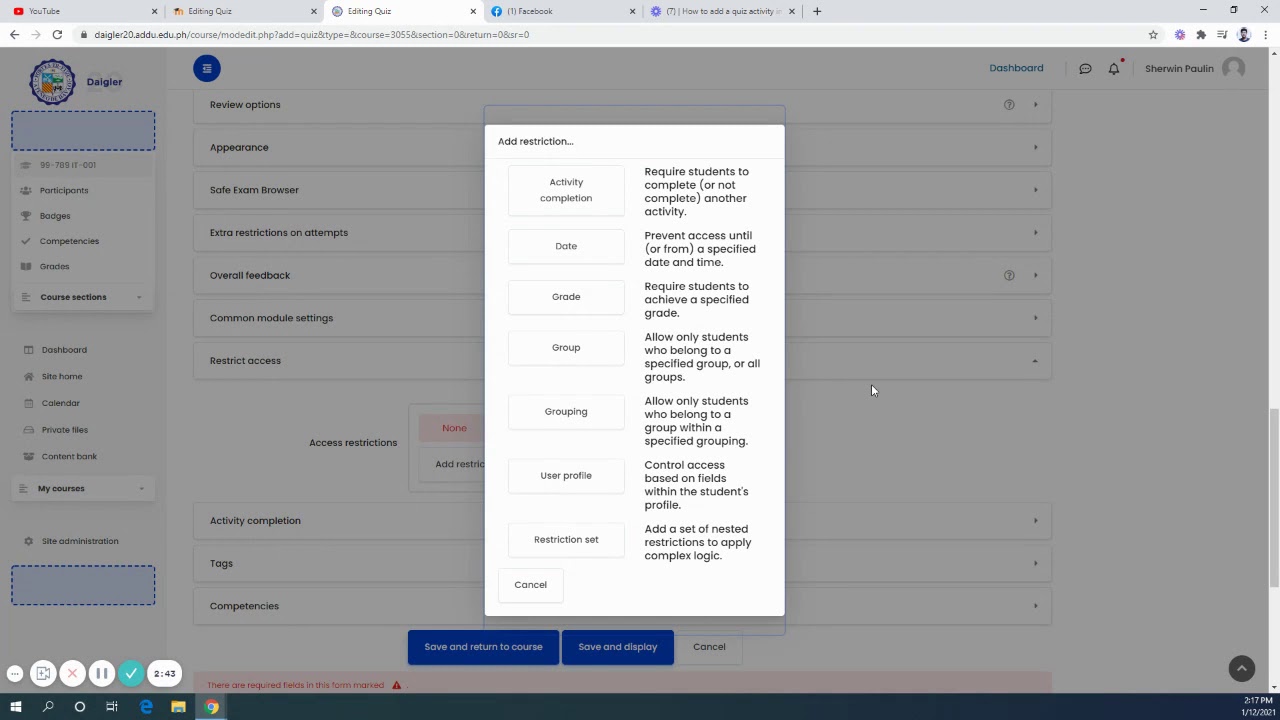Open the notifications bell
The image size is (1280, 720).
click(1114, 69)
